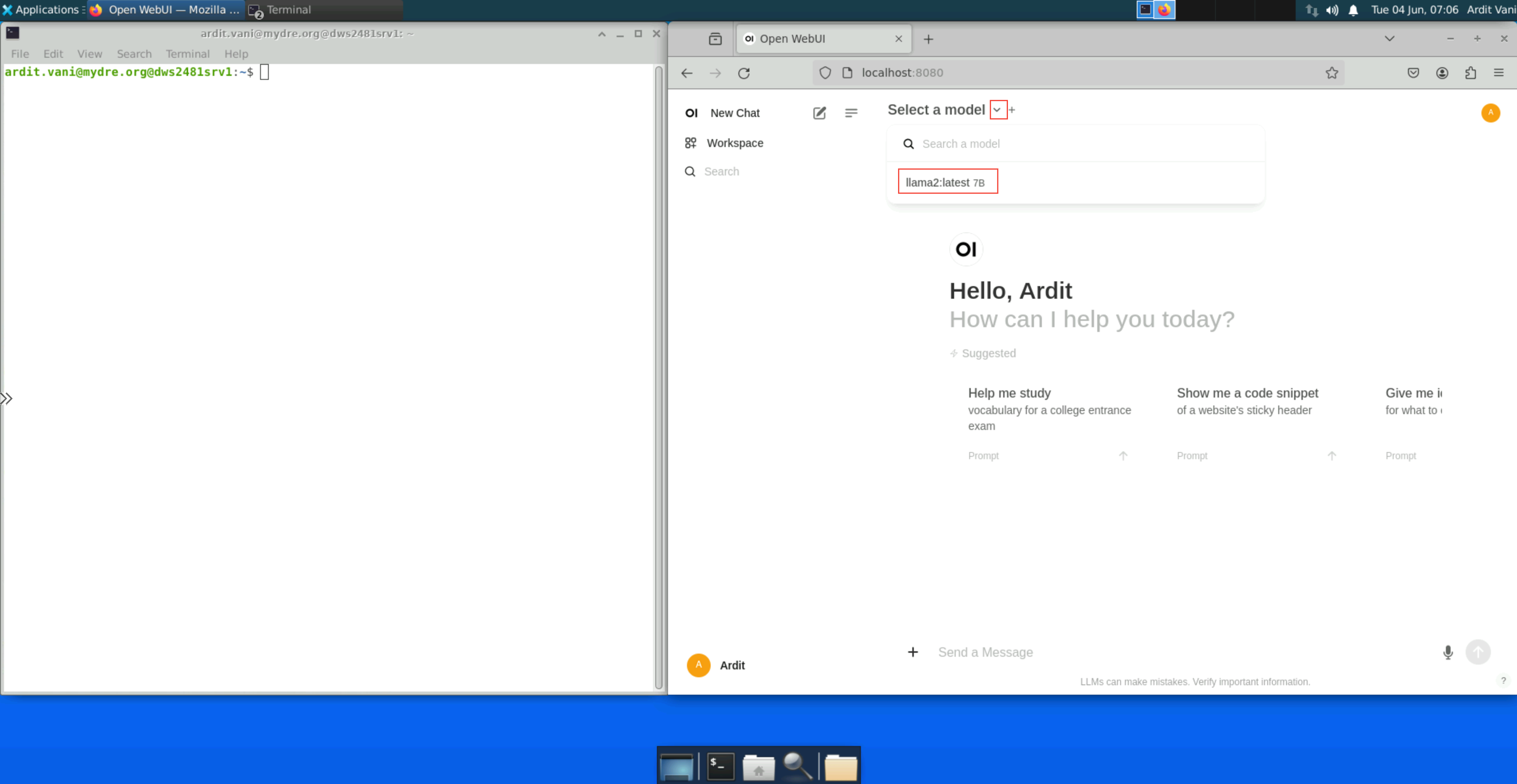Open the notifications bell icon

click(1353, 9)
